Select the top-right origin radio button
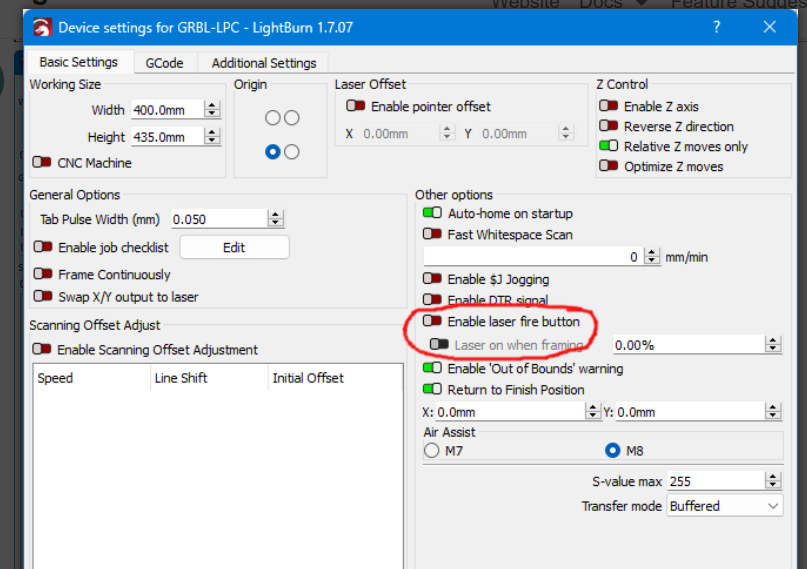The image size is (807, 569). pos(292,118)
